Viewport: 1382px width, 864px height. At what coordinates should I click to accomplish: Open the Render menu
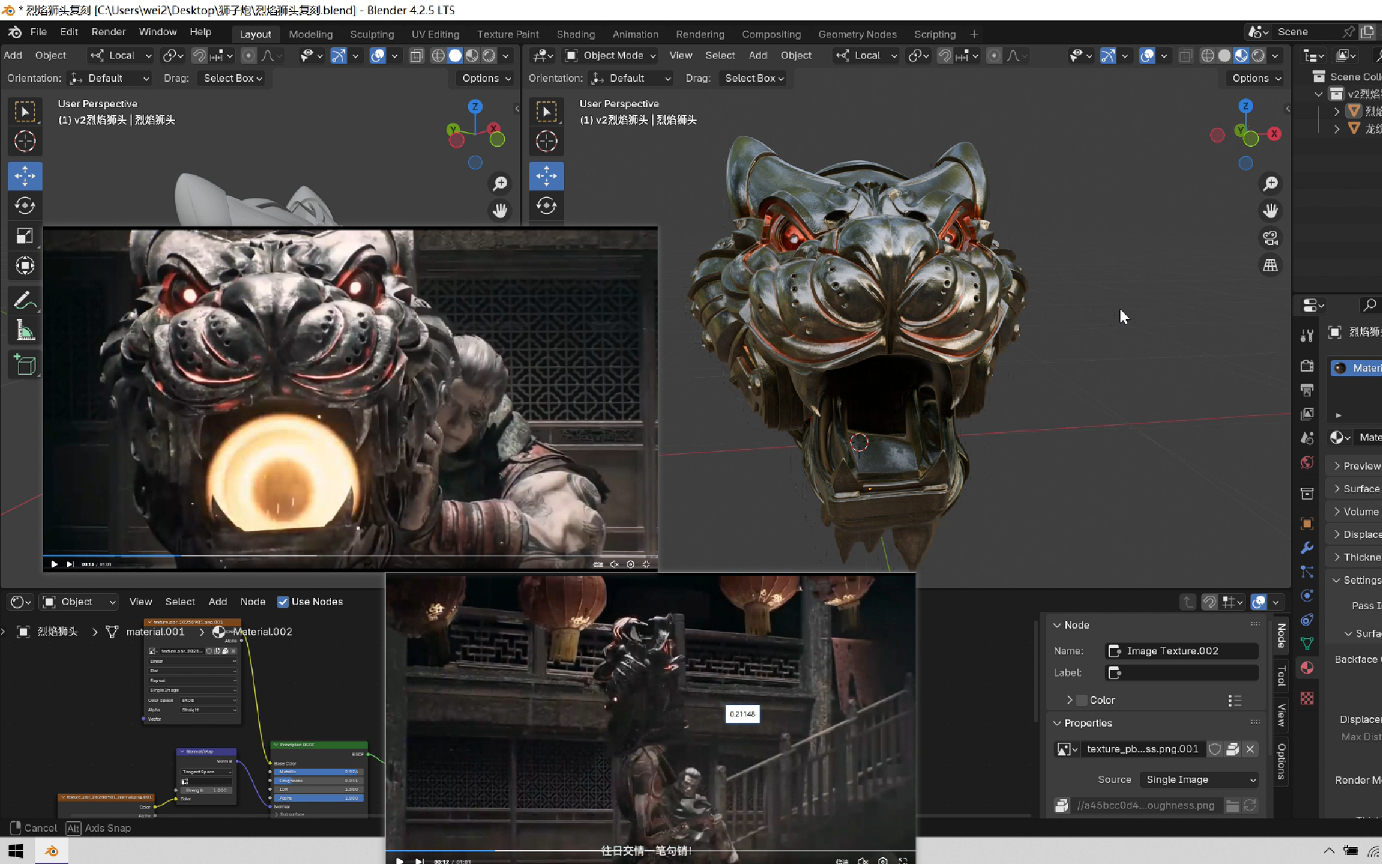(x=108, y=32)
